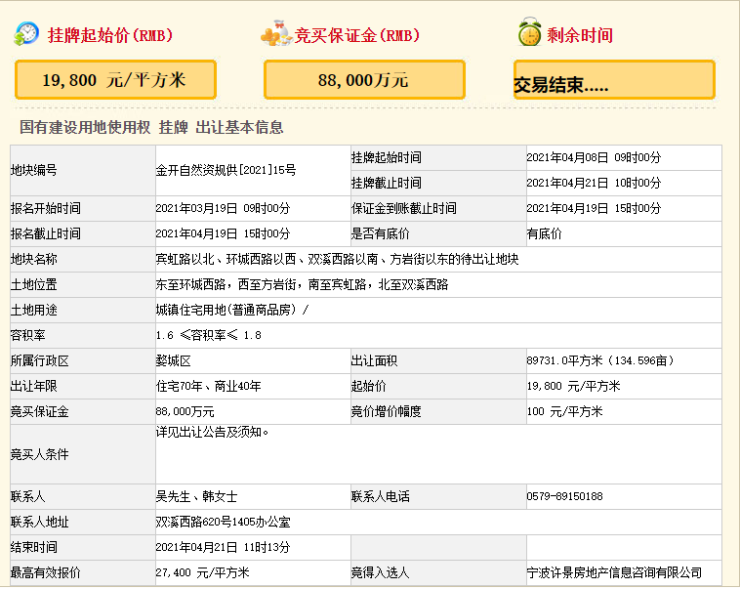The image size is (740, 589).
Task: Click the 婺城区 district cell
Action: tap(173, 361)
